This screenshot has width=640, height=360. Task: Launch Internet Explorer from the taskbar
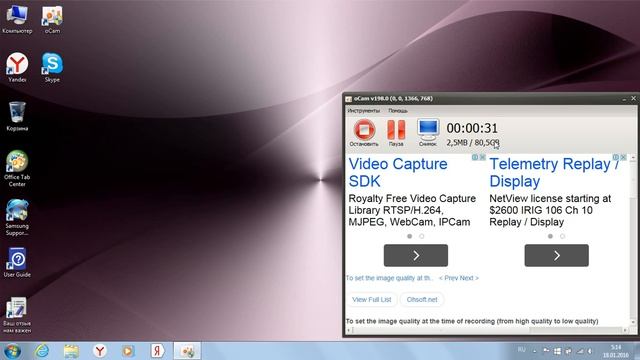[42, 351]
